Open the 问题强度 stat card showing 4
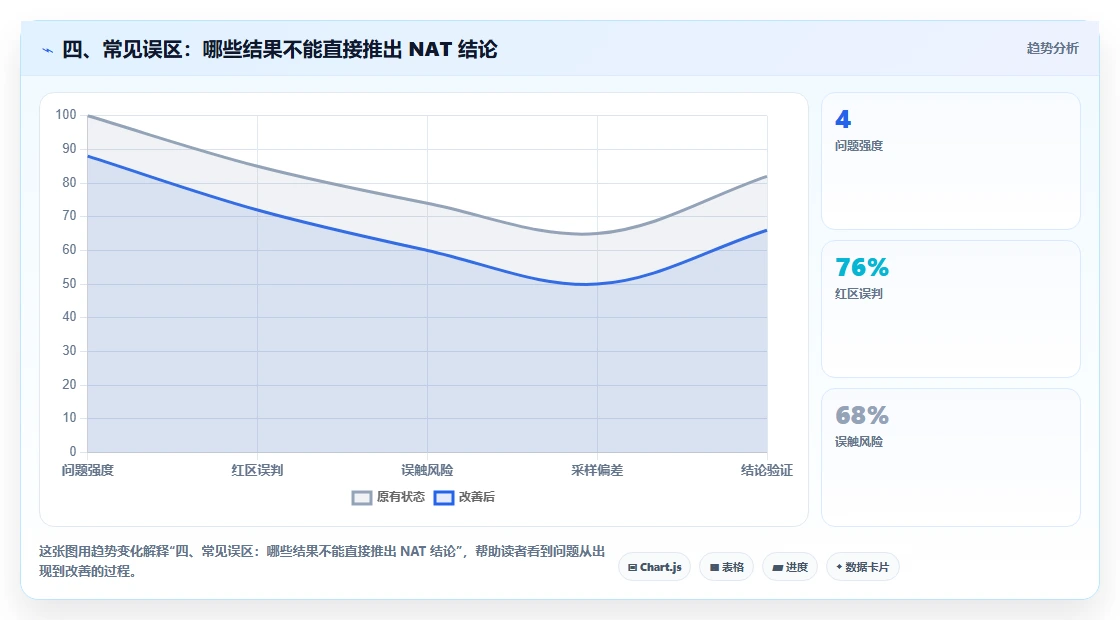This screenshot has width=1120, height=620. (951, 161)
